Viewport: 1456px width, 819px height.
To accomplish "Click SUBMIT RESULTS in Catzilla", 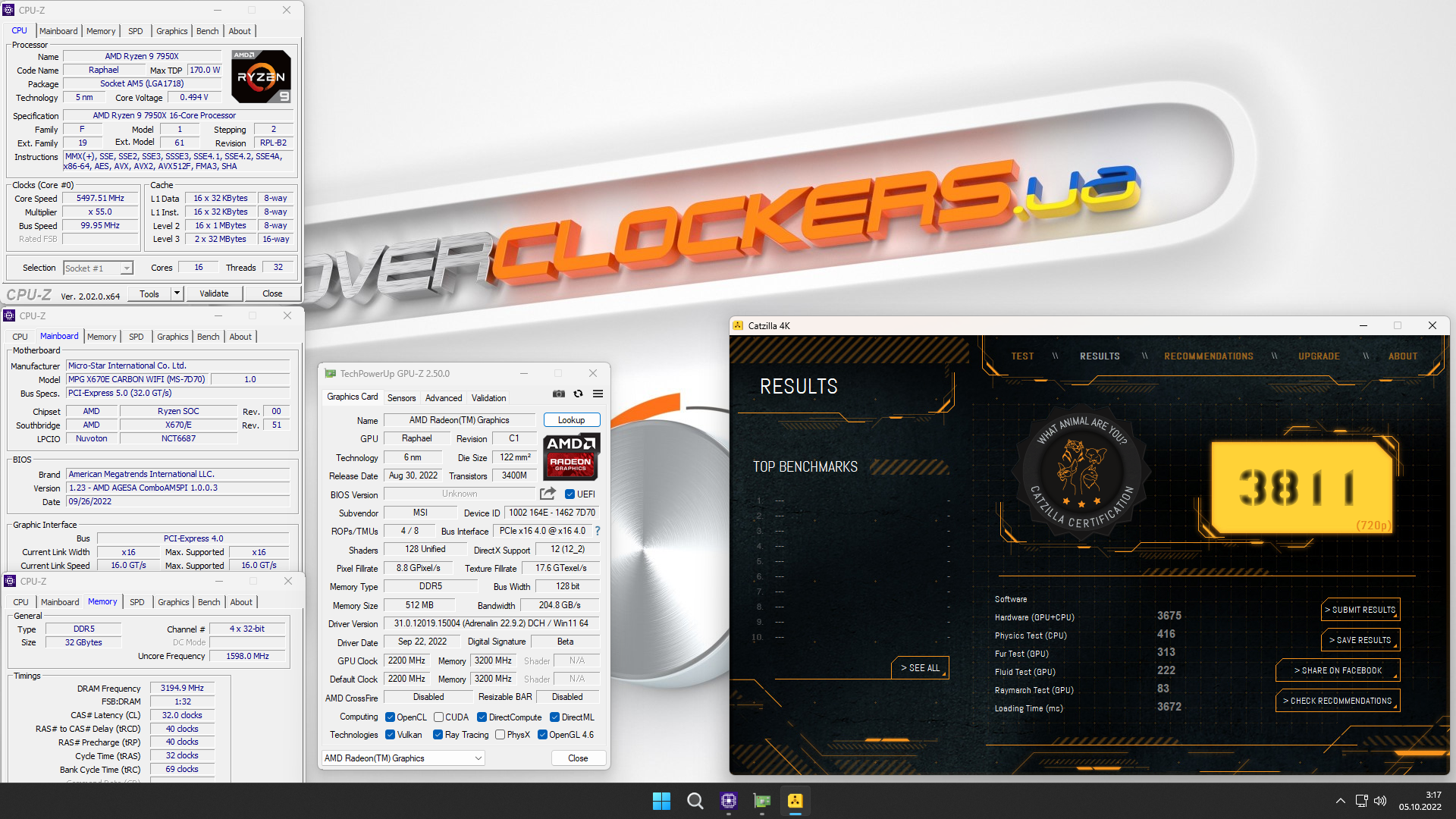I will [1360, 610].
